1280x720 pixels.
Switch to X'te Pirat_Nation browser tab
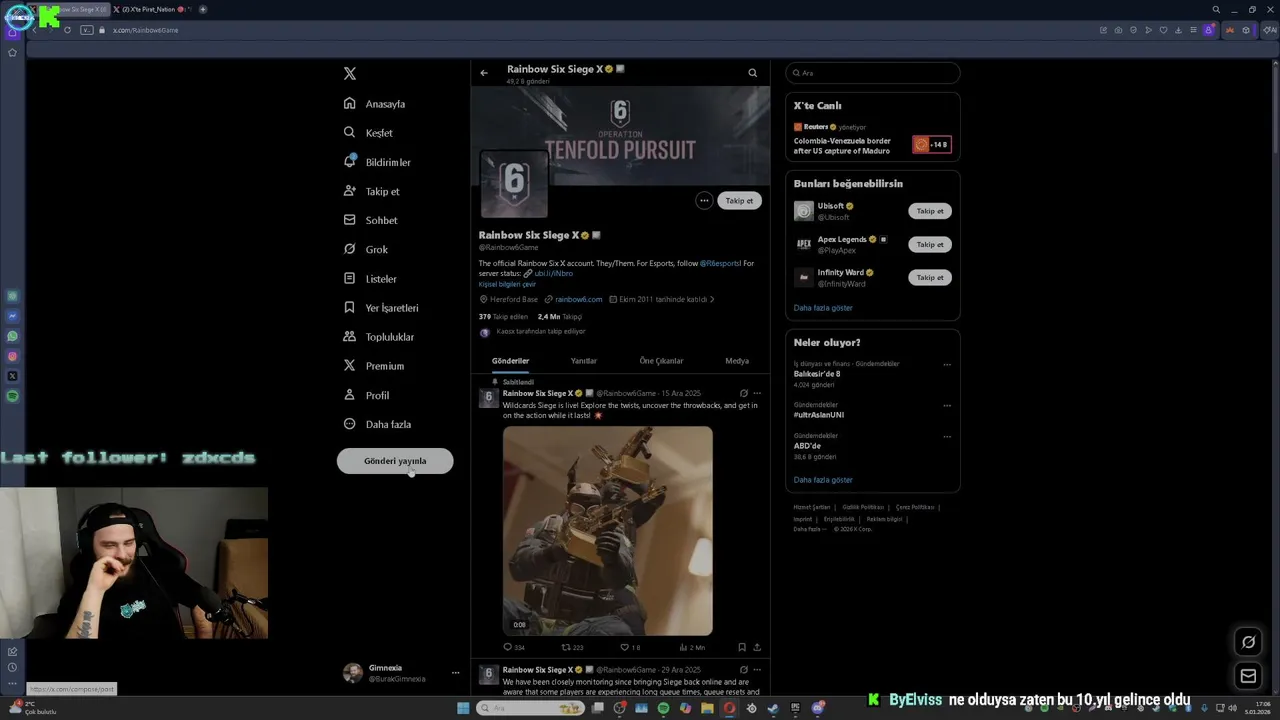click(x=152, y=9)
